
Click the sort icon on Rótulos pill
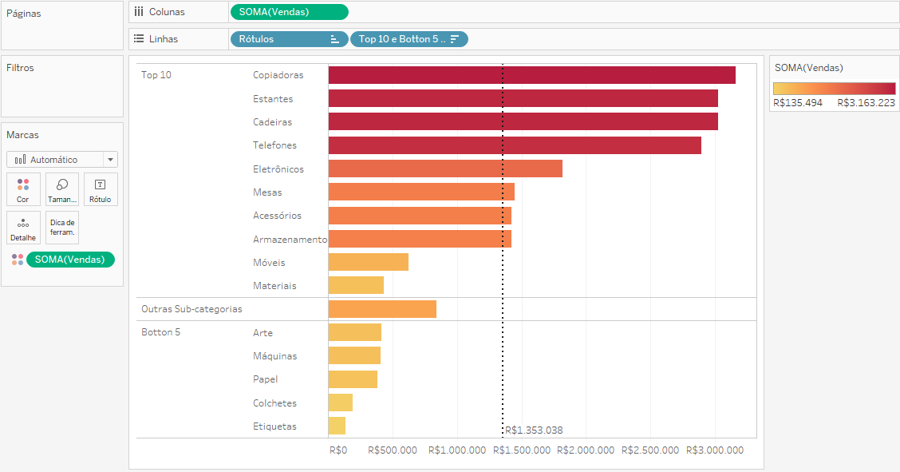tap(335, 39)
